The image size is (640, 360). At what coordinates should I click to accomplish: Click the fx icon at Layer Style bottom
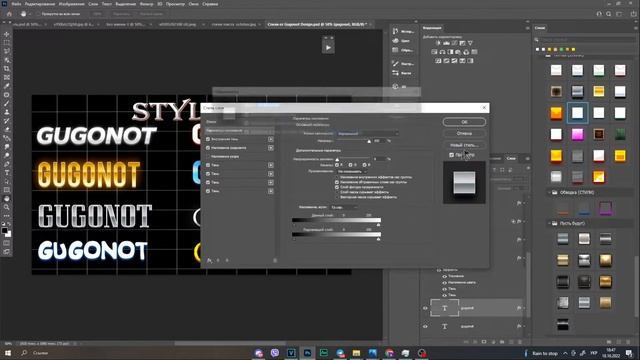point(209,260)
